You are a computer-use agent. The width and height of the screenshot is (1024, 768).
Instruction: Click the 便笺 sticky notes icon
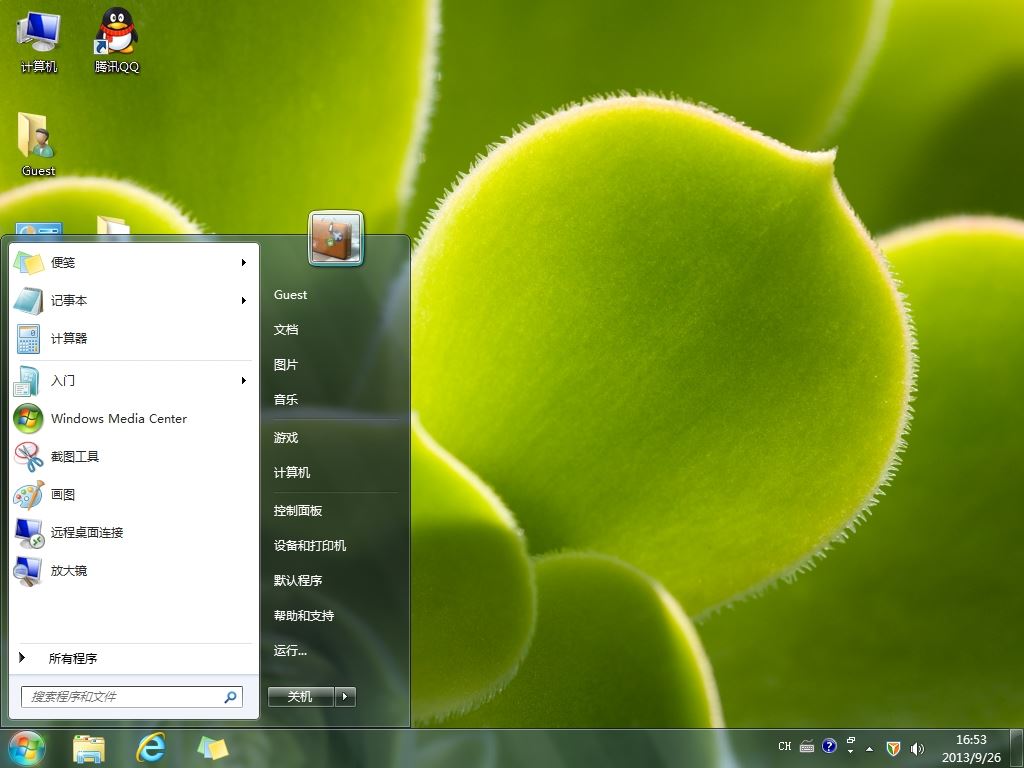(28, 263)
